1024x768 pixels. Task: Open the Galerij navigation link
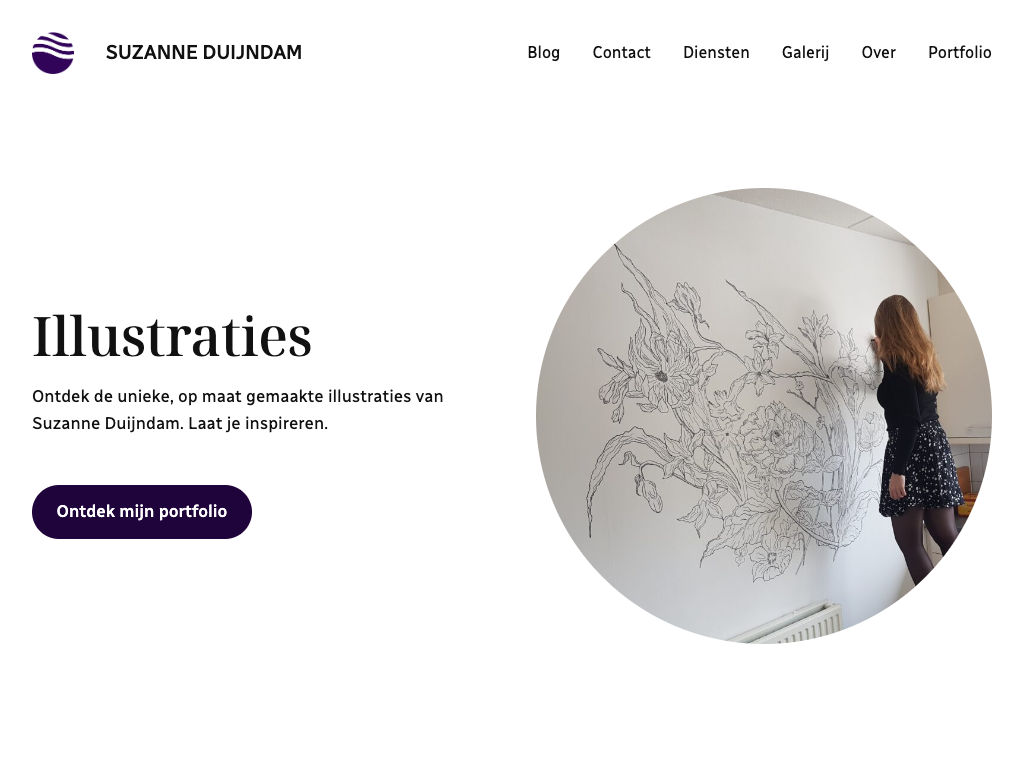coord(805,52)
